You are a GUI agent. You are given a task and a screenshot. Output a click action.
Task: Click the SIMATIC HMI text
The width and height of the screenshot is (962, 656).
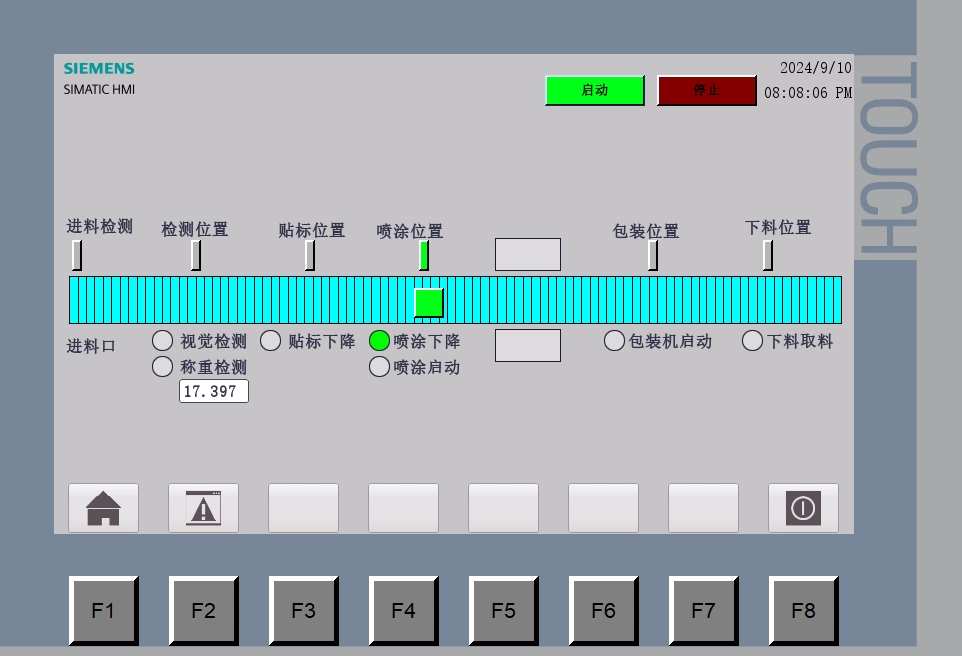(x=99, y=90)
